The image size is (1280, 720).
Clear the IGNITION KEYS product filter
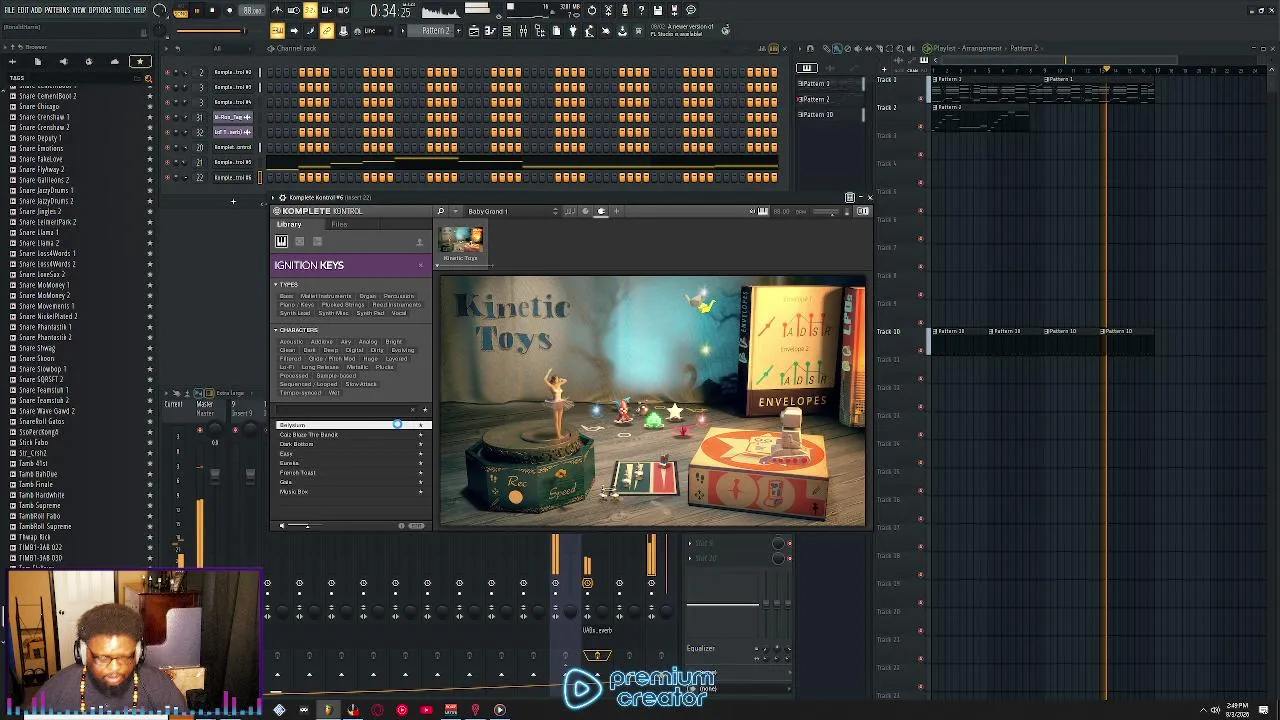click(x=421, y=265)
